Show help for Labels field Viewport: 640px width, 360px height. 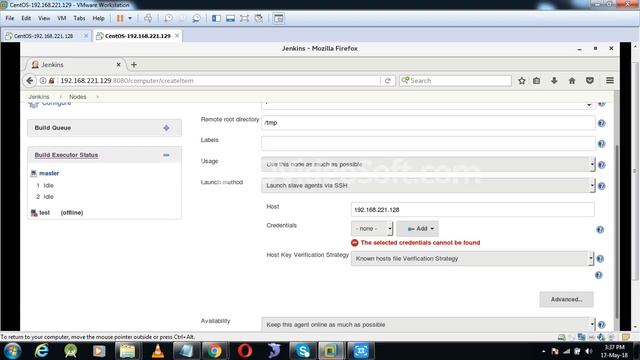(601, 144)
